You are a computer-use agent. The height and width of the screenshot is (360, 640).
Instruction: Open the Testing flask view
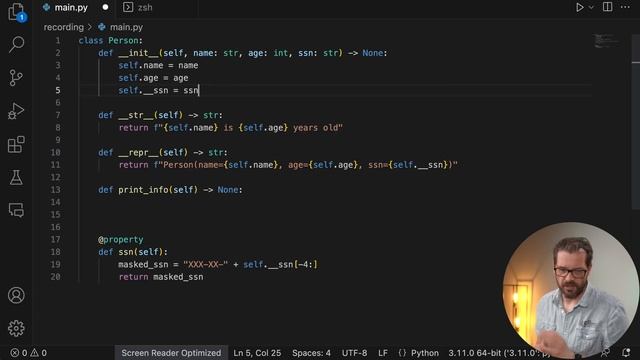(x=16, y=177)
